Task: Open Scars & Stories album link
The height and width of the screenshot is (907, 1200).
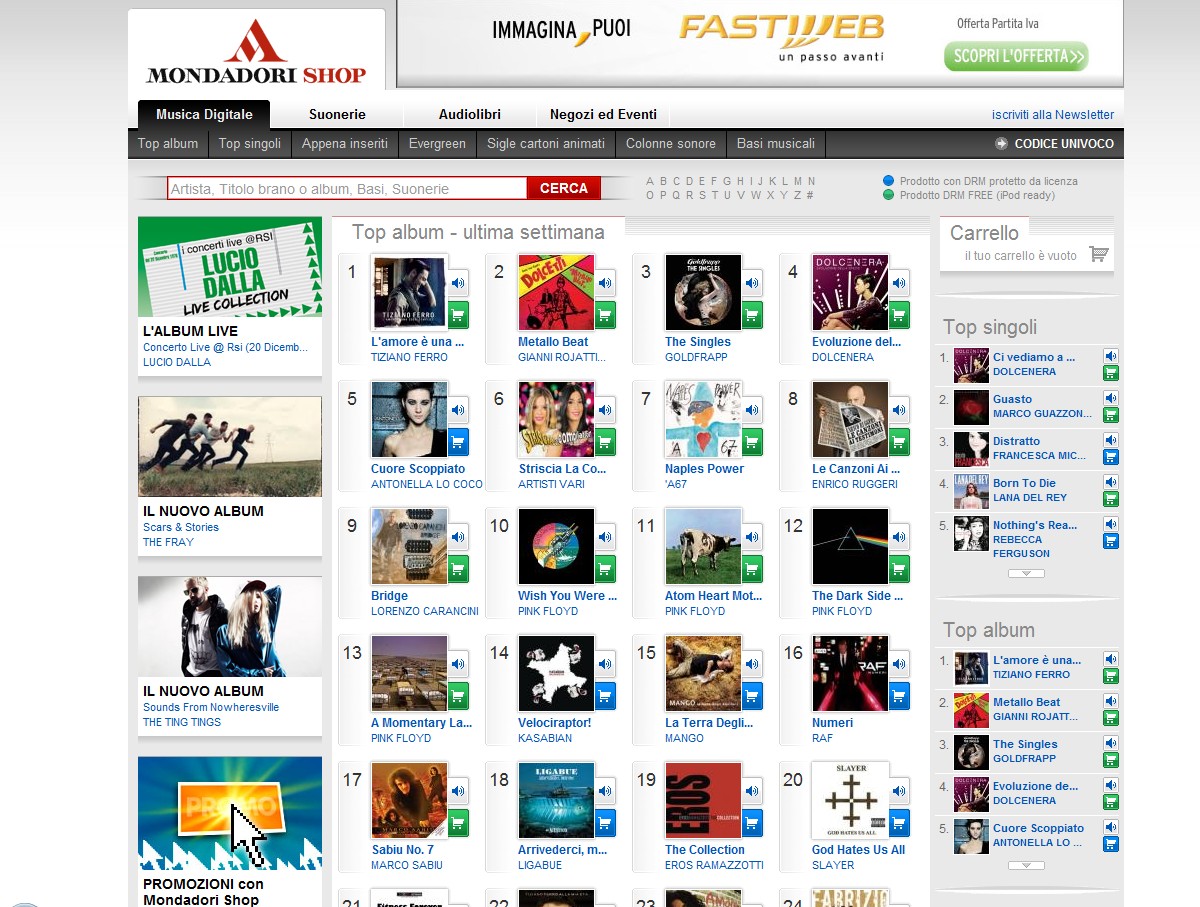Action: 181,527
